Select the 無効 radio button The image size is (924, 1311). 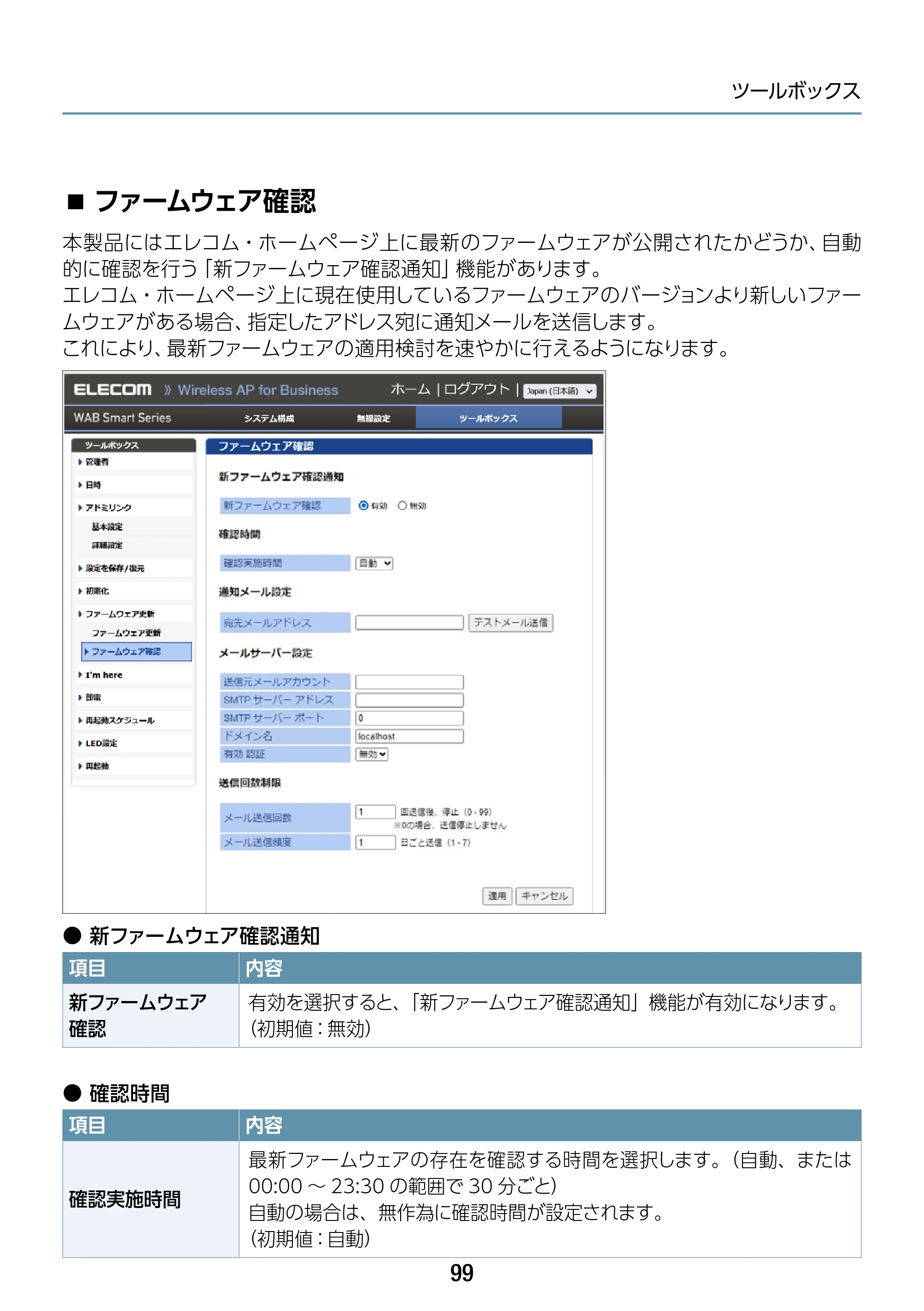(x=402, y=505)
